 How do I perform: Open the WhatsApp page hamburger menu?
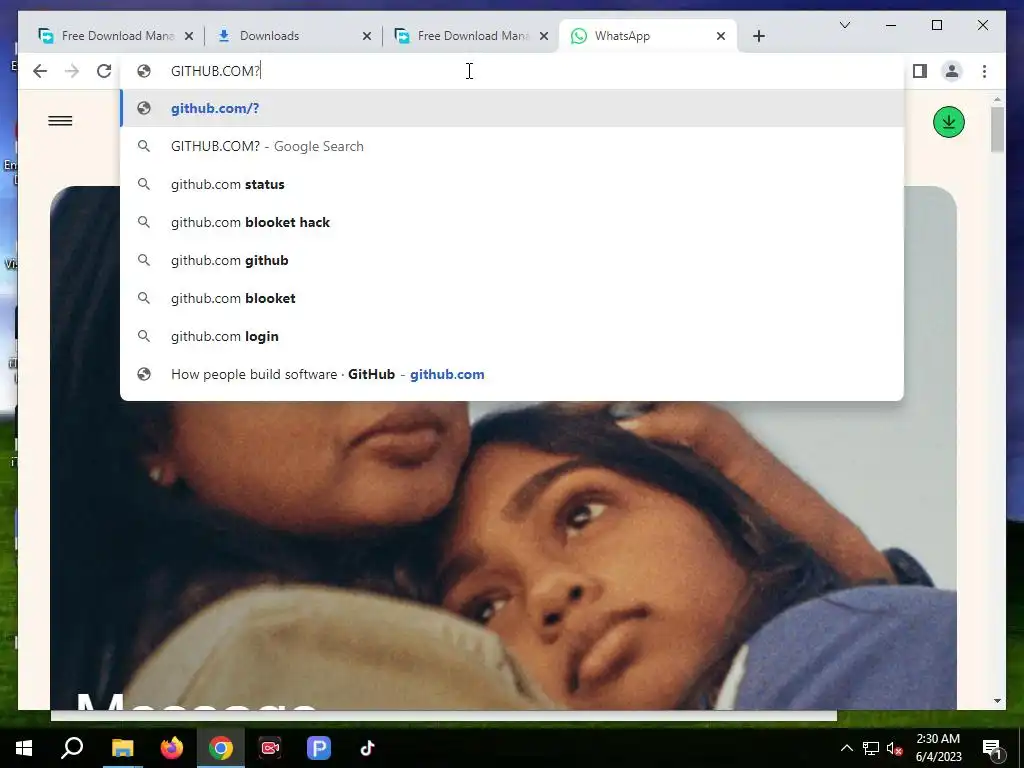point(60,121)
